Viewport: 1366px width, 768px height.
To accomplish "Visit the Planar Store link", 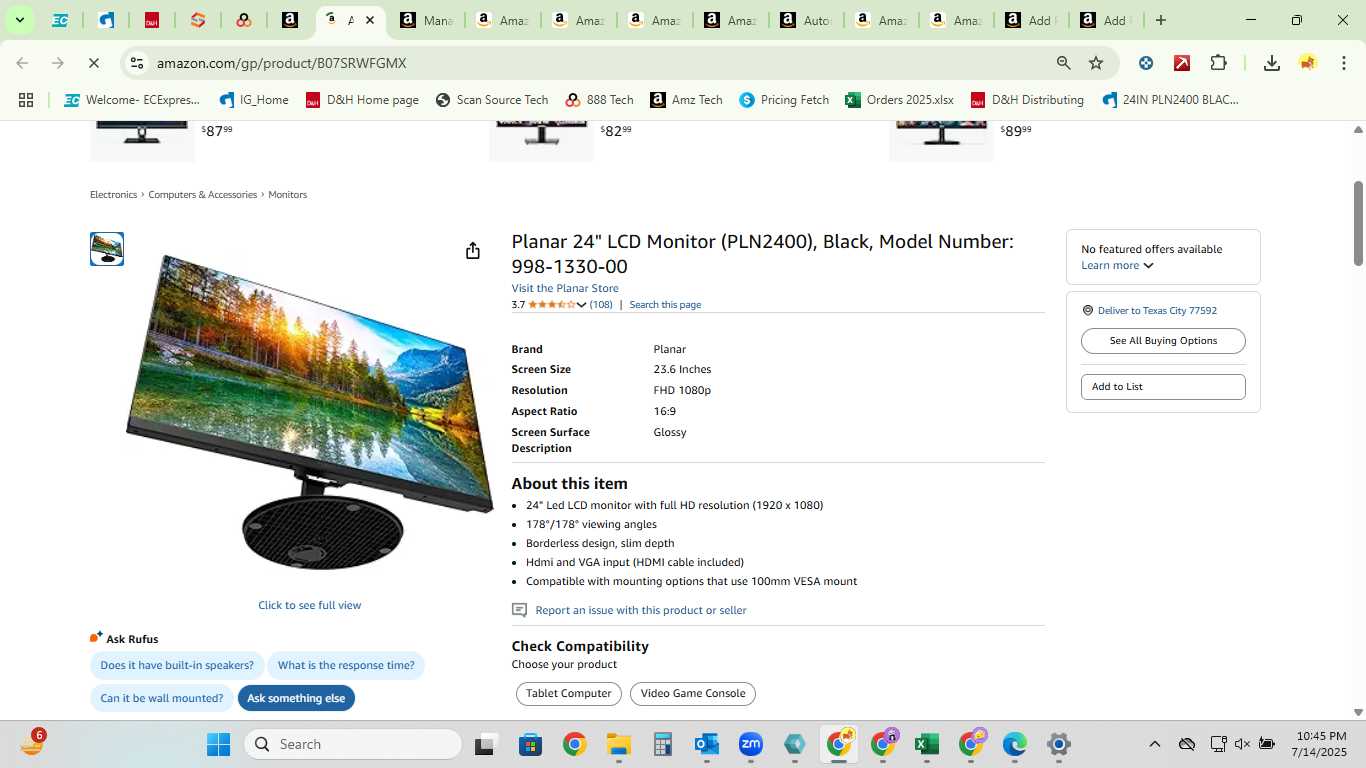I will (x=565, y=288).
